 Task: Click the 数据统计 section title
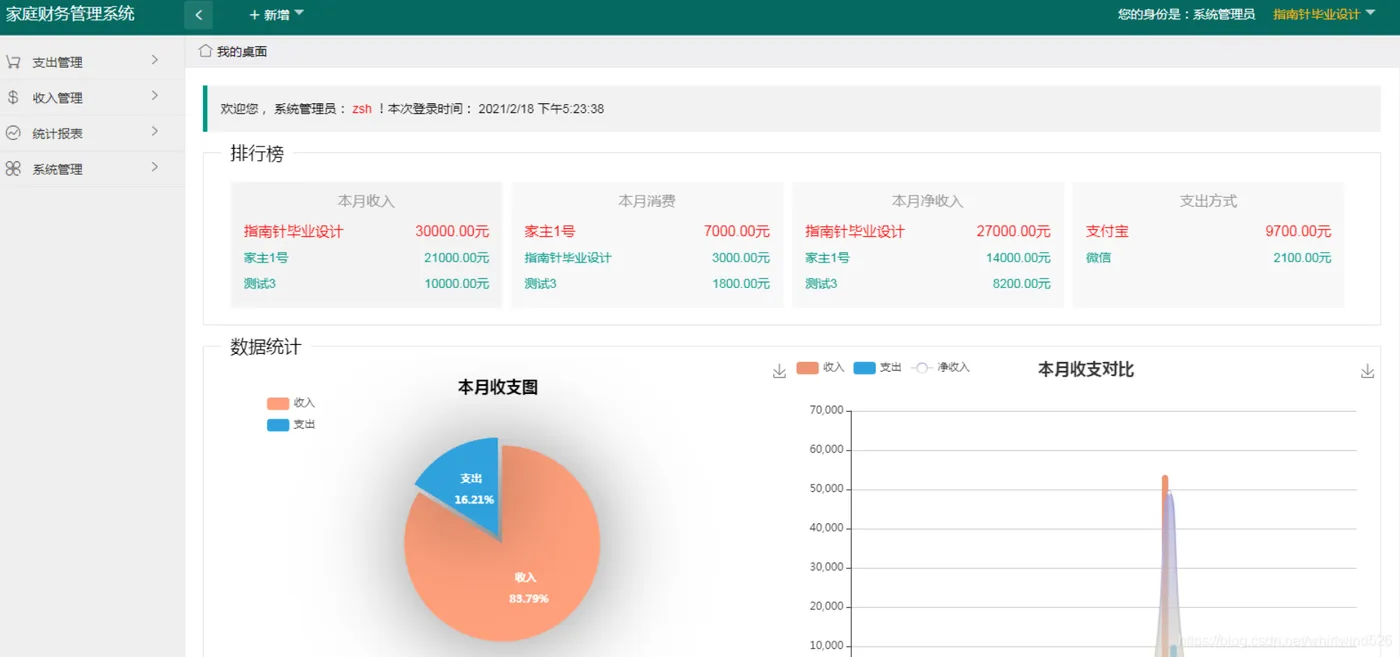pos(265,347)
